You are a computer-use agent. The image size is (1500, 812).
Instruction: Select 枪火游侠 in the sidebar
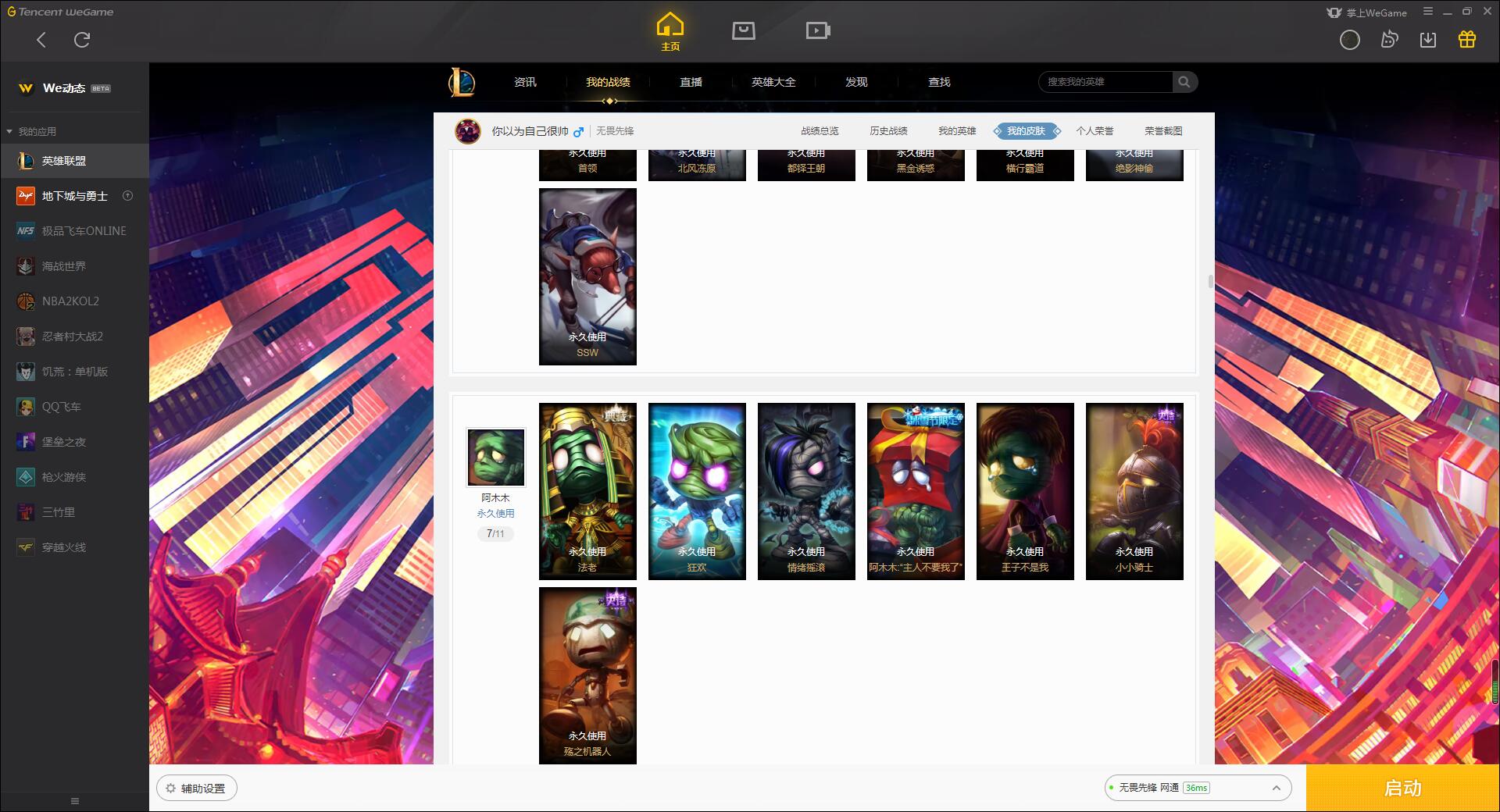pyautogui.click(x=74, y=477)
